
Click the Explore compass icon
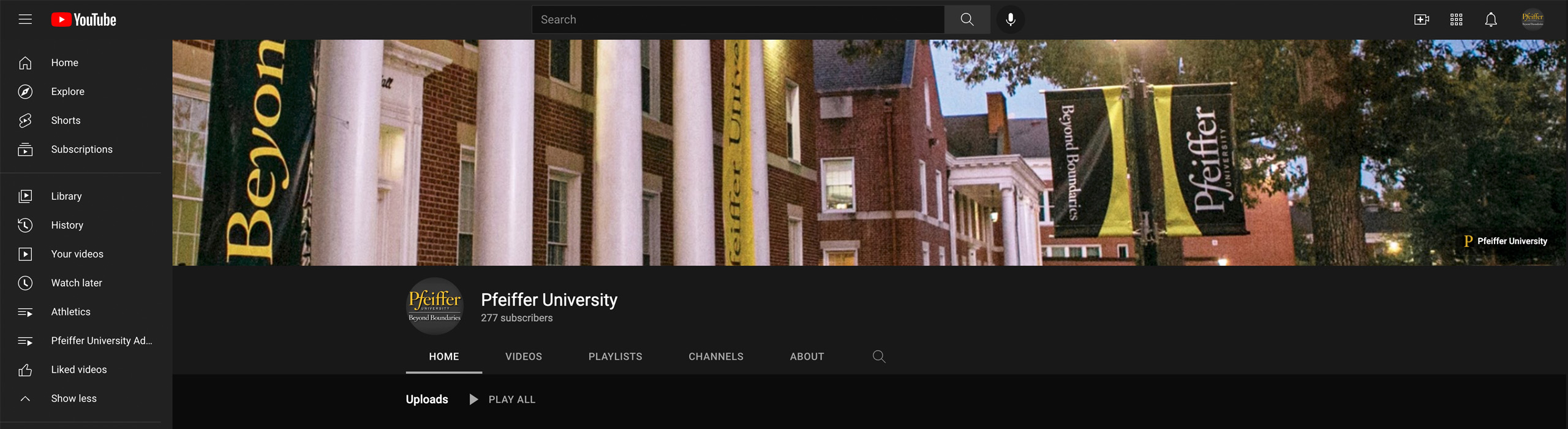pos(25,91)
